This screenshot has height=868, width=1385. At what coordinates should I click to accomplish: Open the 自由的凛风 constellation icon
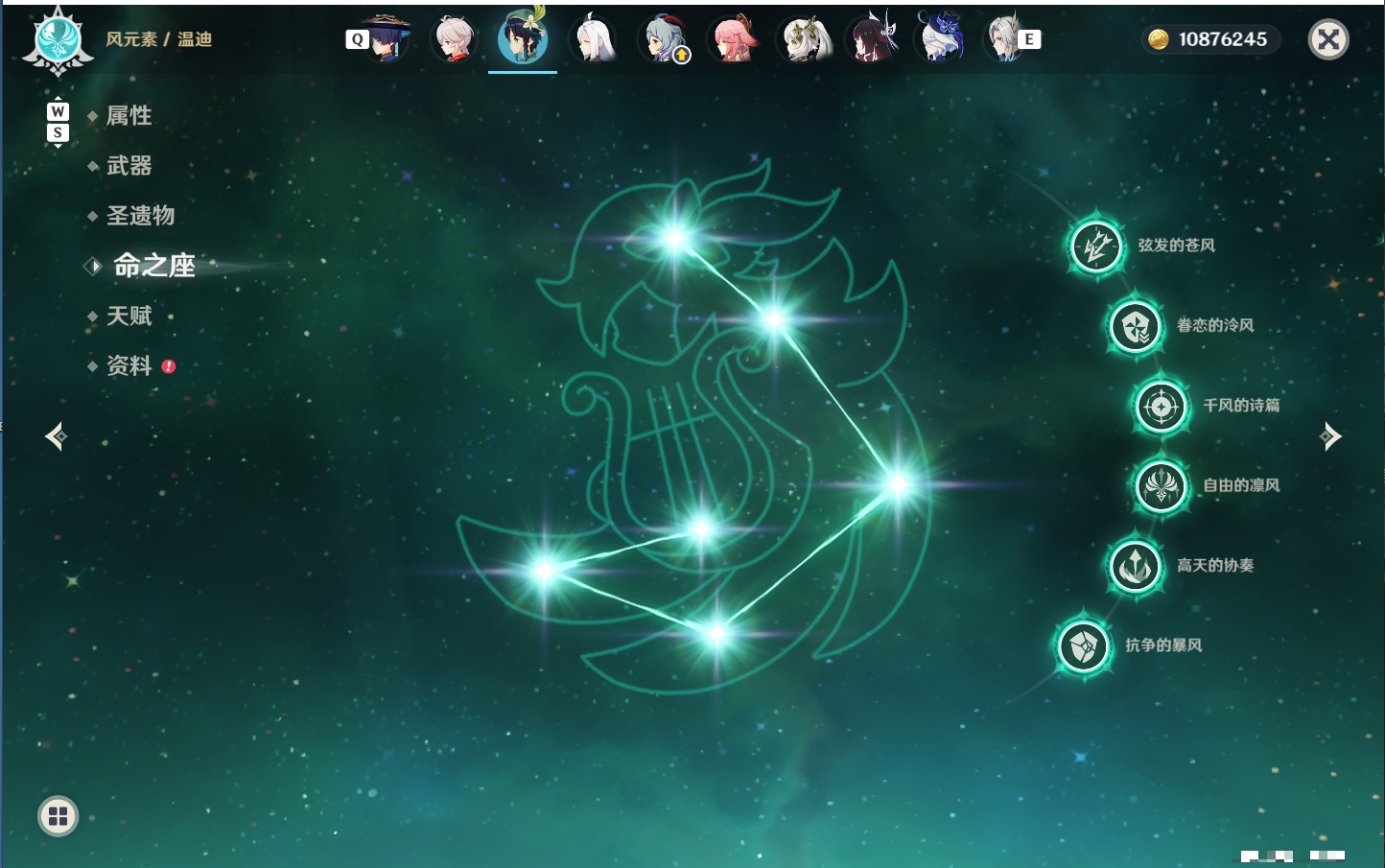(1162, 486)
